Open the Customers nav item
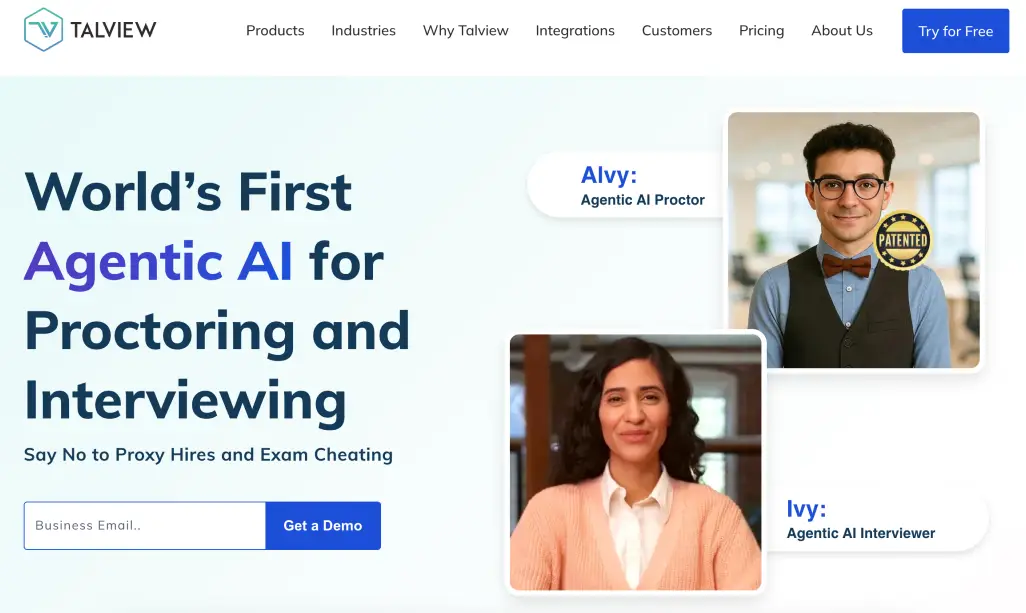Viewport: 1026px width, 613px height. (x=677, y=31)
